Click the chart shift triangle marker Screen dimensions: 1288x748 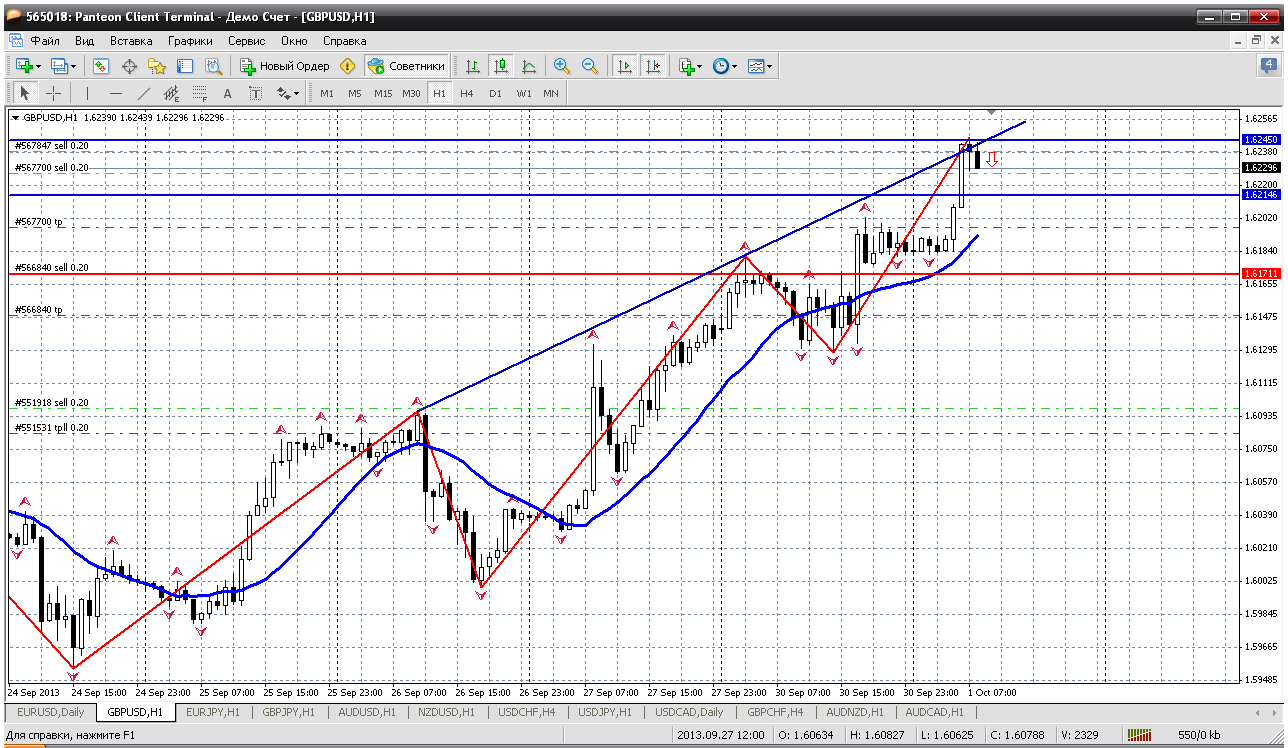click(x=991, y=112)
